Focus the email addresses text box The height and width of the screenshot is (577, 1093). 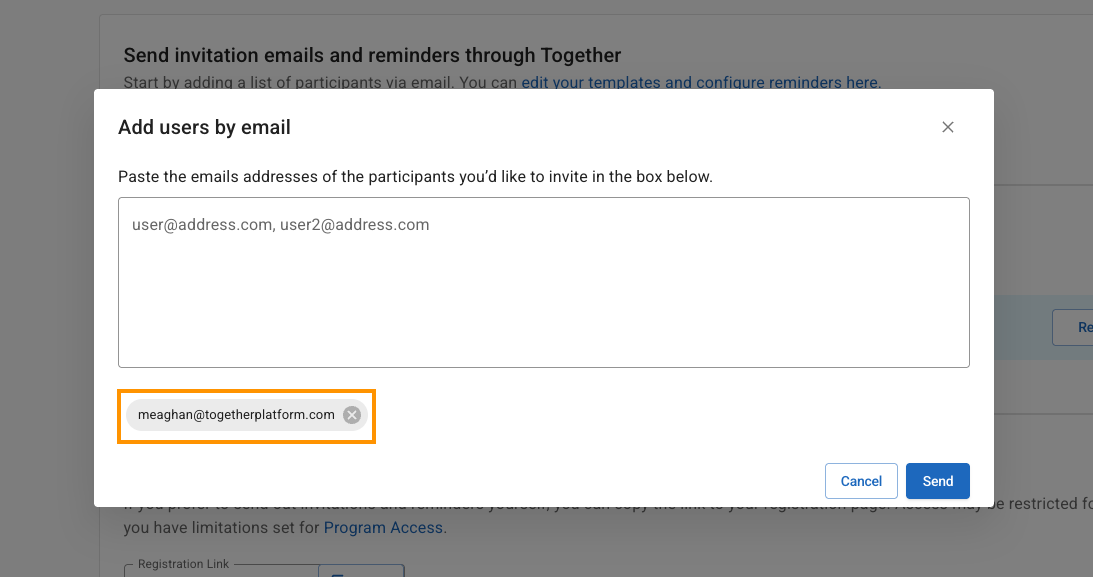(543, 282)
